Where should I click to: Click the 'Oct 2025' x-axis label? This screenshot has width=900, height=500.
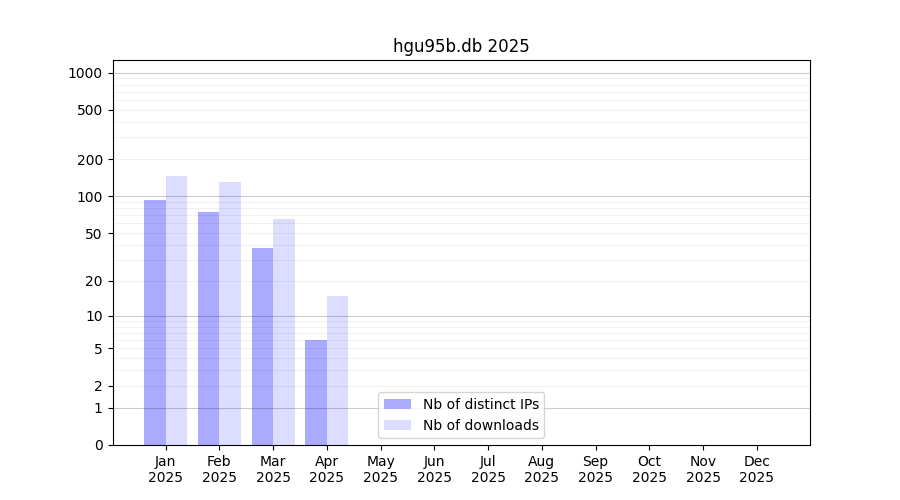point(649,469)
